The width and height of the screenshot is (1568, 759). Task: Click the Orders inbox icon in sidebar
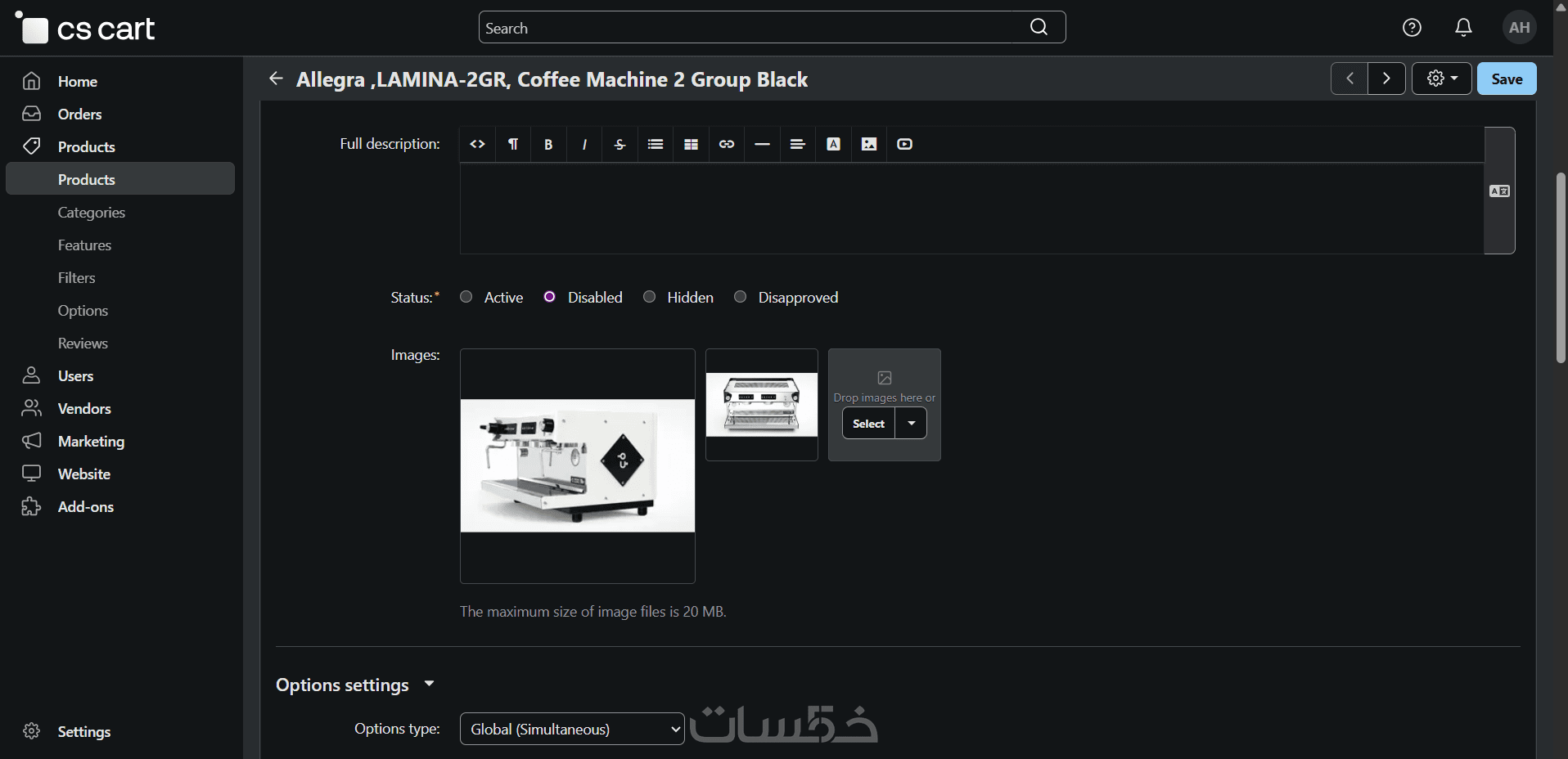tap(32, 114)
